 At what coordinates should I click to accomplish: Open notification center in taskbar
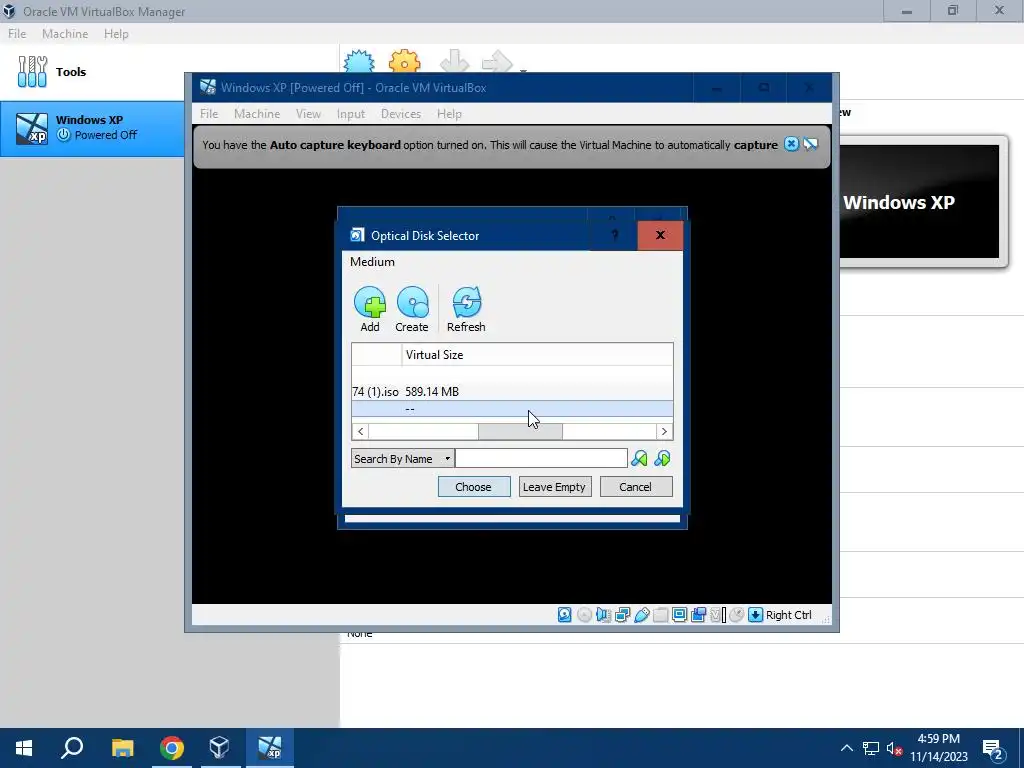(993, 748)
